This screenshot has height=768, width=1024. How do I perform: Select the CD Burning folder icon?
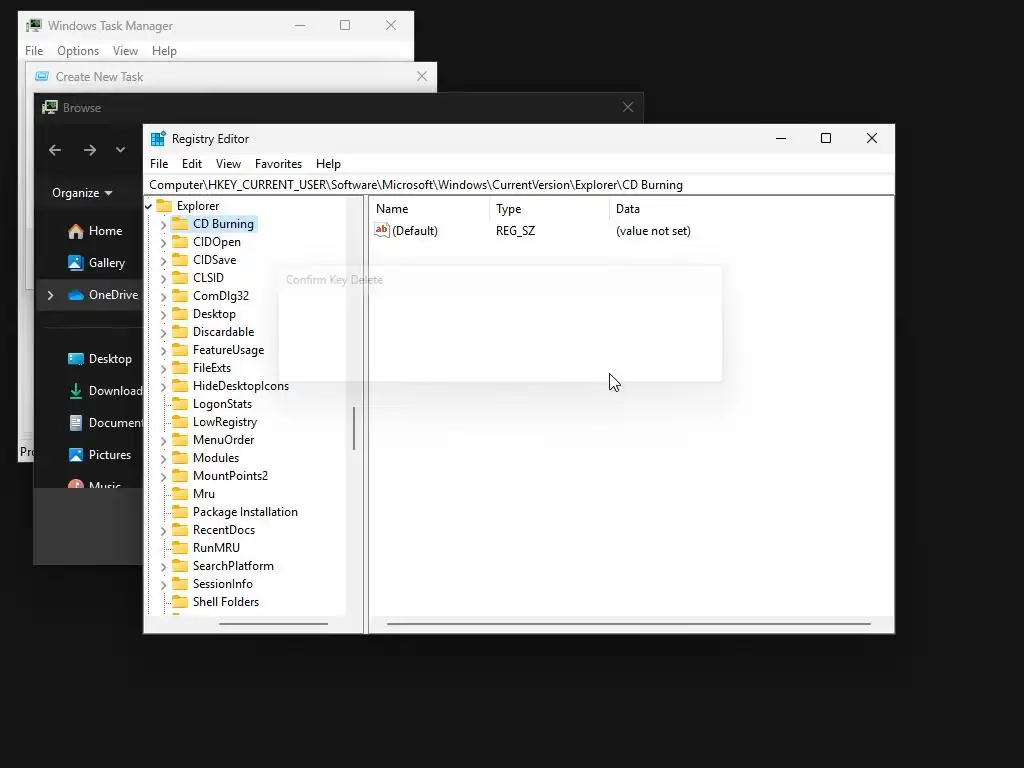(x=180, y=224)
